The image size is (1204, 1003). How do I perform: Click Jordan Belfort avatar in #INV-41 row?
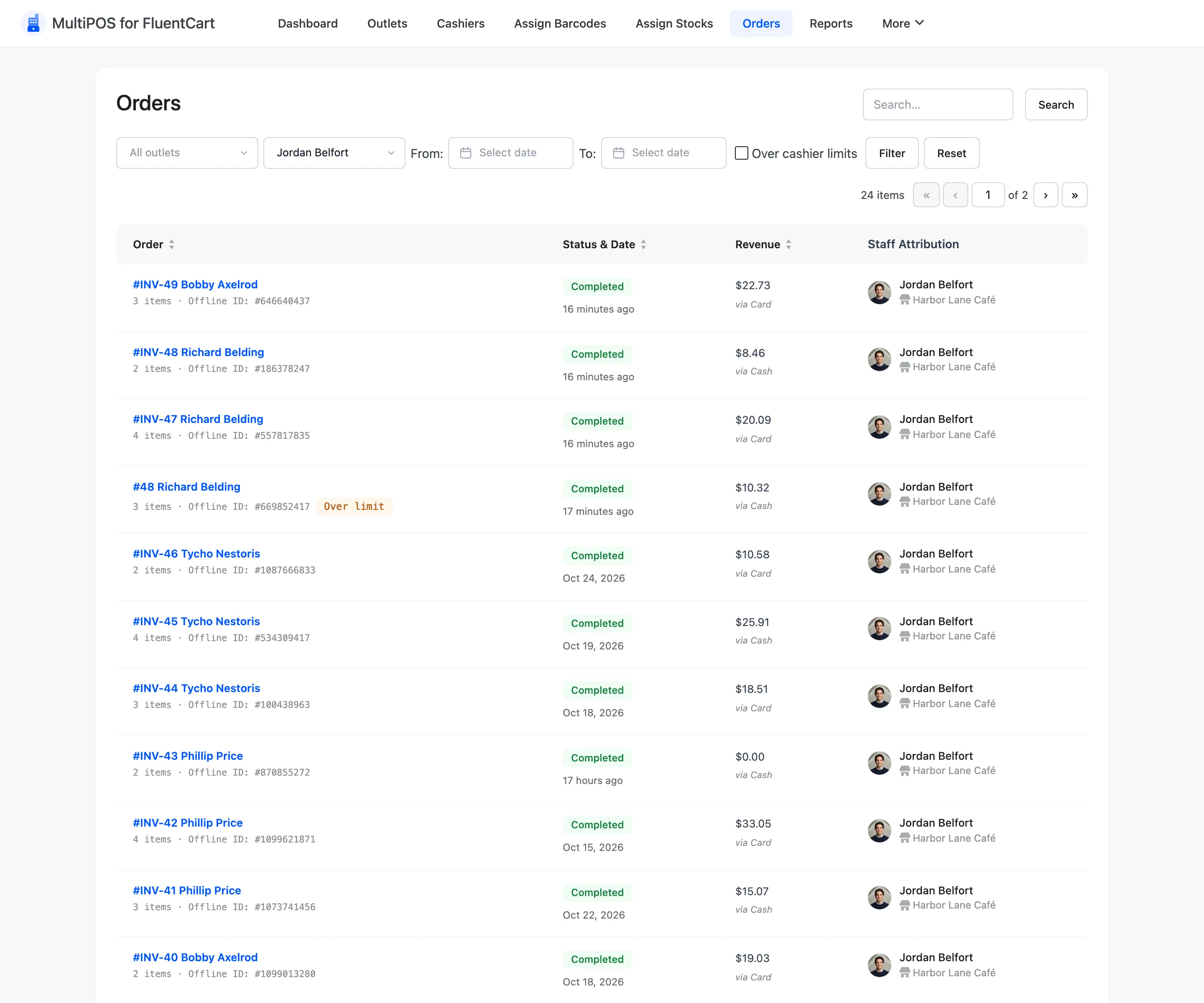(x=879, y=898)
